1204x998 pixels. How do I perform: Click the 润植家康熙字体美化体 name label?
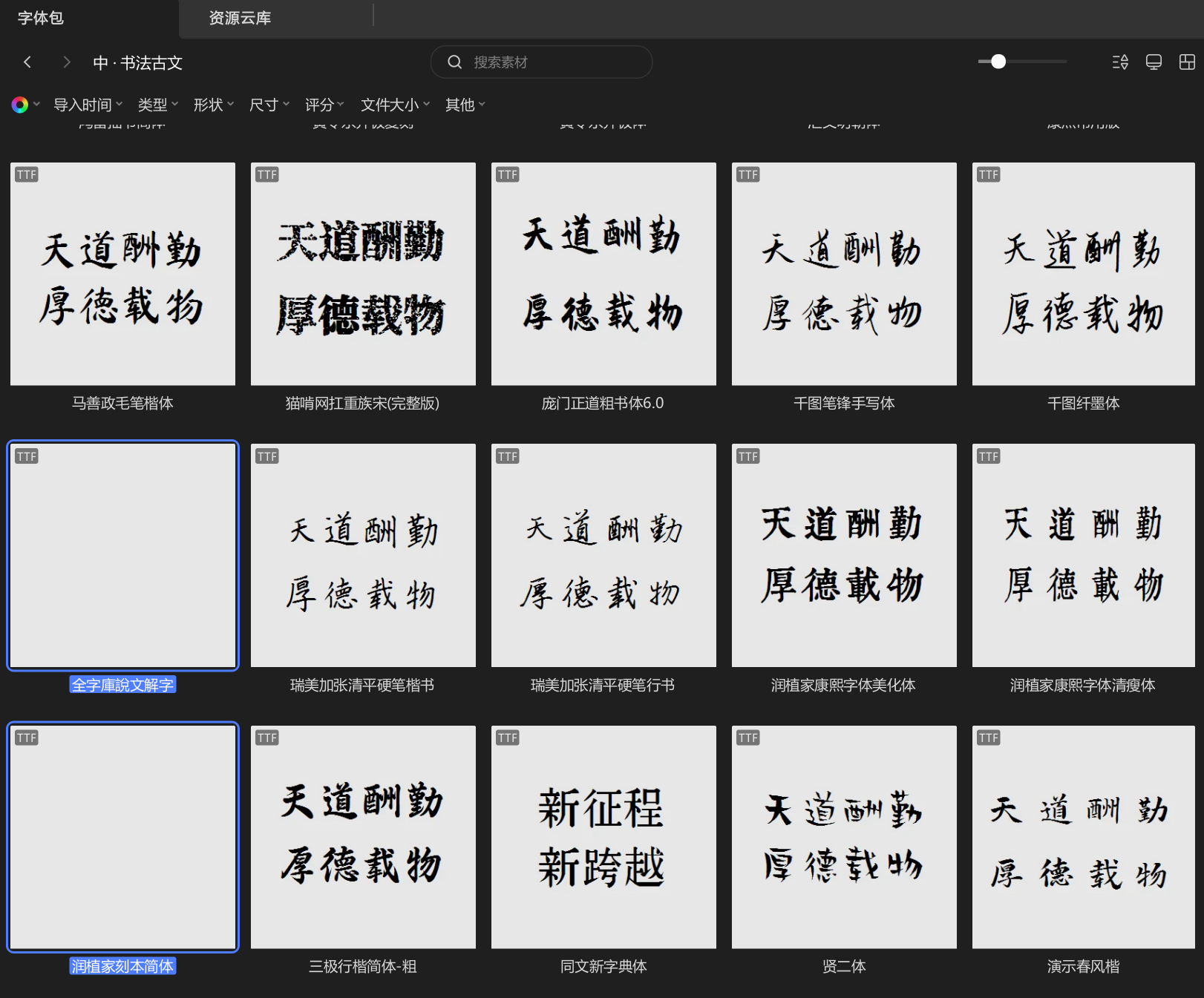(843, 685)
